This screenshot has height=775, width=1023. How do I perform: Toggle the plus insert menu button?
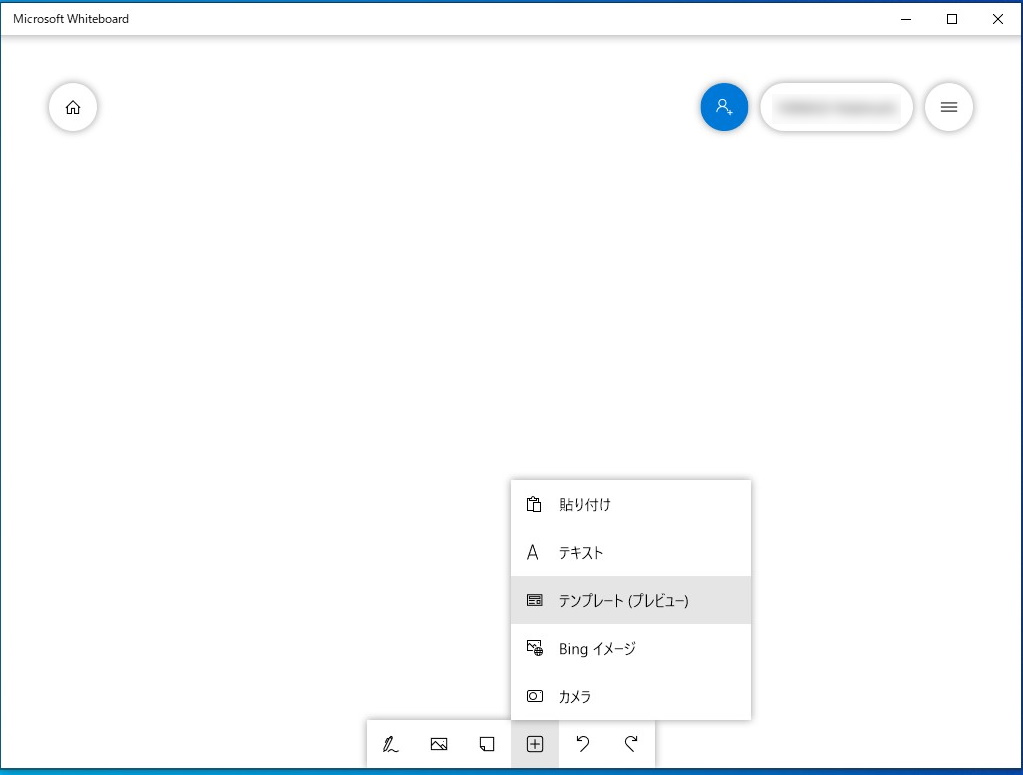(x=535, y=744)
